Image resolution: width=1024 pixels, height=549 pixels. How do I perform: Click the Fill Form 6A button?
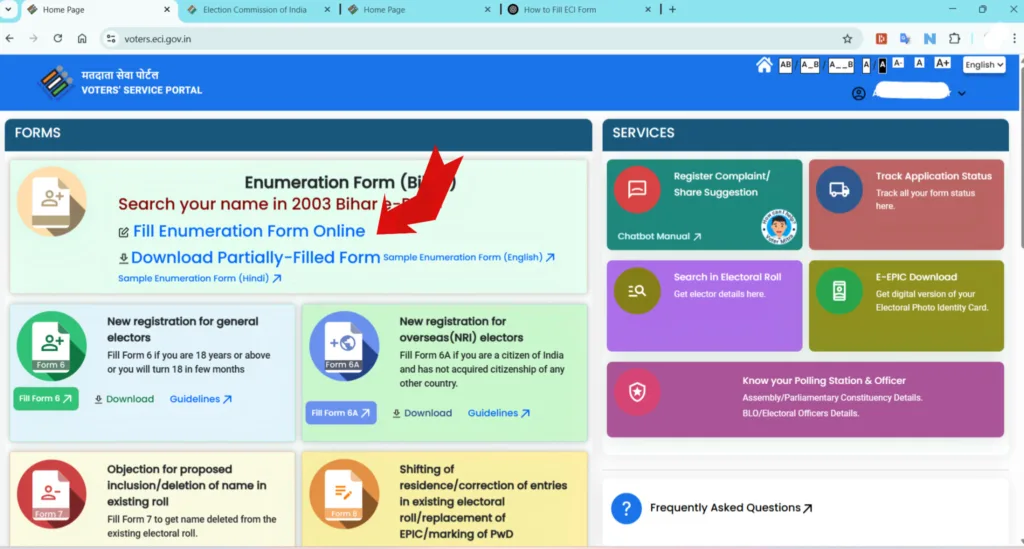[x=341, y=413]
